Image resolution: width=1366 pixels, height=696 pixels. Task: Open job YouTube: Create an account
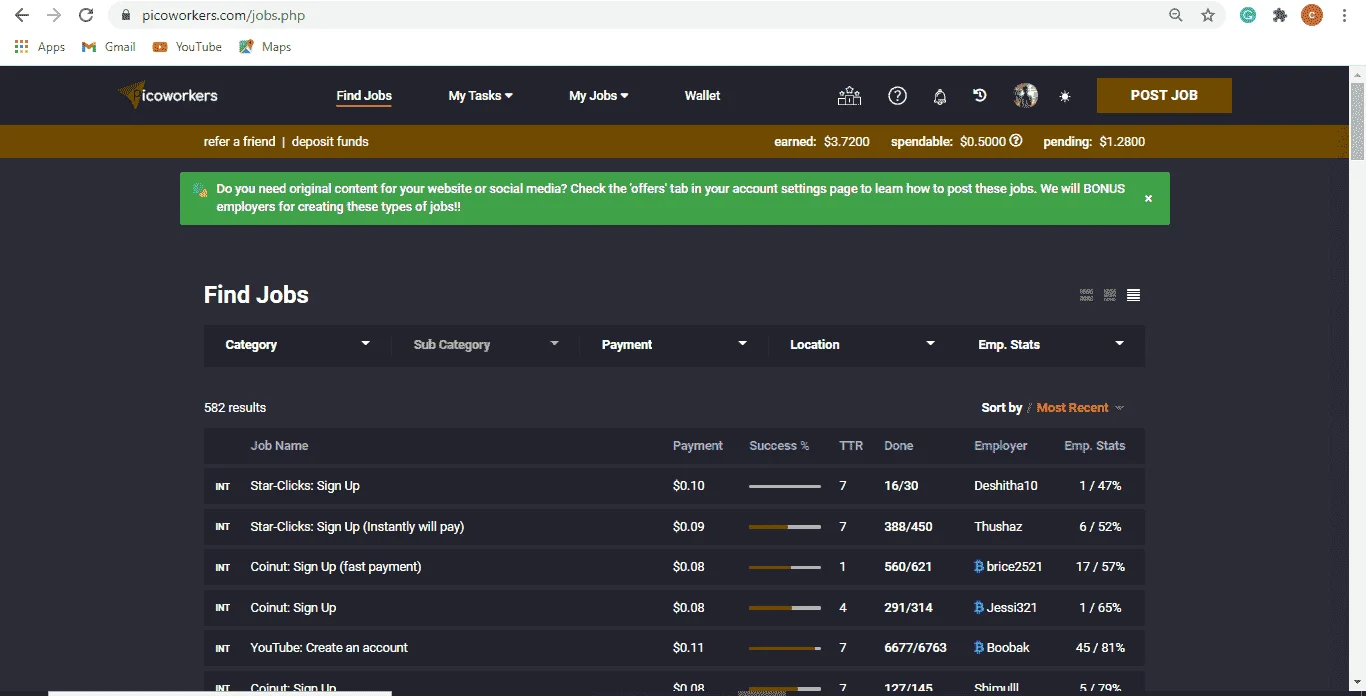(329, 647)
